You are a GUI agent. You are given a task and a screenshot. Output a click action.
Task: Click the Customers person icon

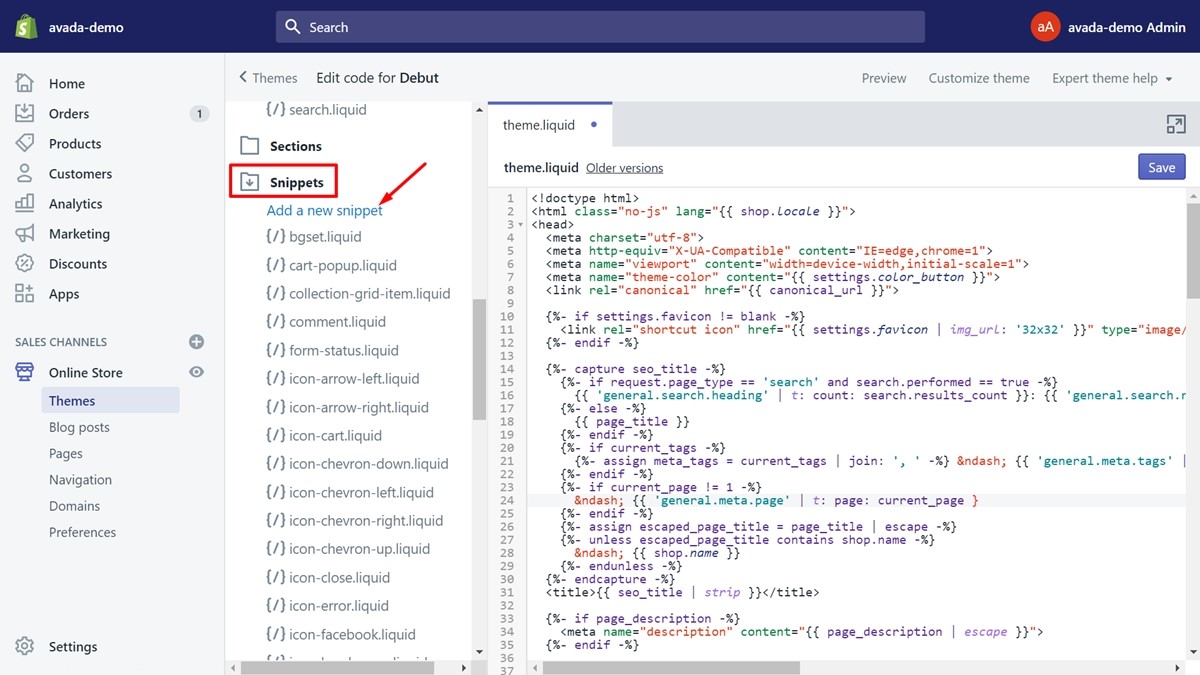[x=25, y=174]
